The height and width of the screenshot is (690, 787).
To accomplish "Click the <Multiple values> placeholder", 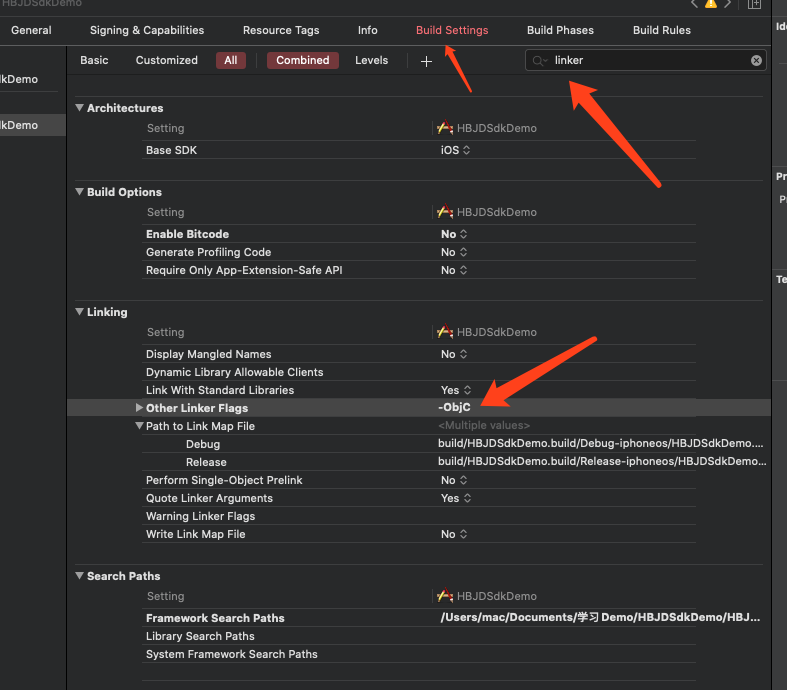I will pyautogui.click(x=484, y=425).
